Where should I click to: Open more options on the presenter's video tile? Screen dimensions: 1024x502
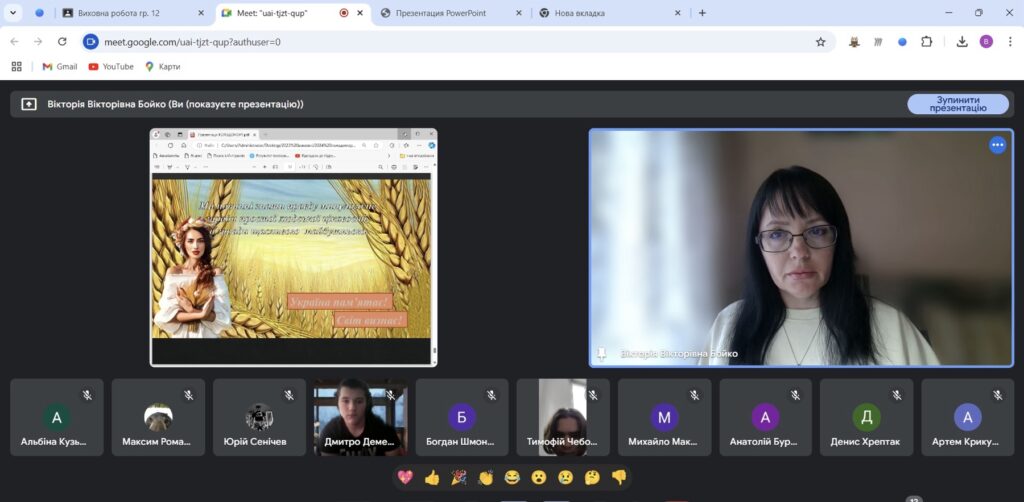[x=997, y=145]
